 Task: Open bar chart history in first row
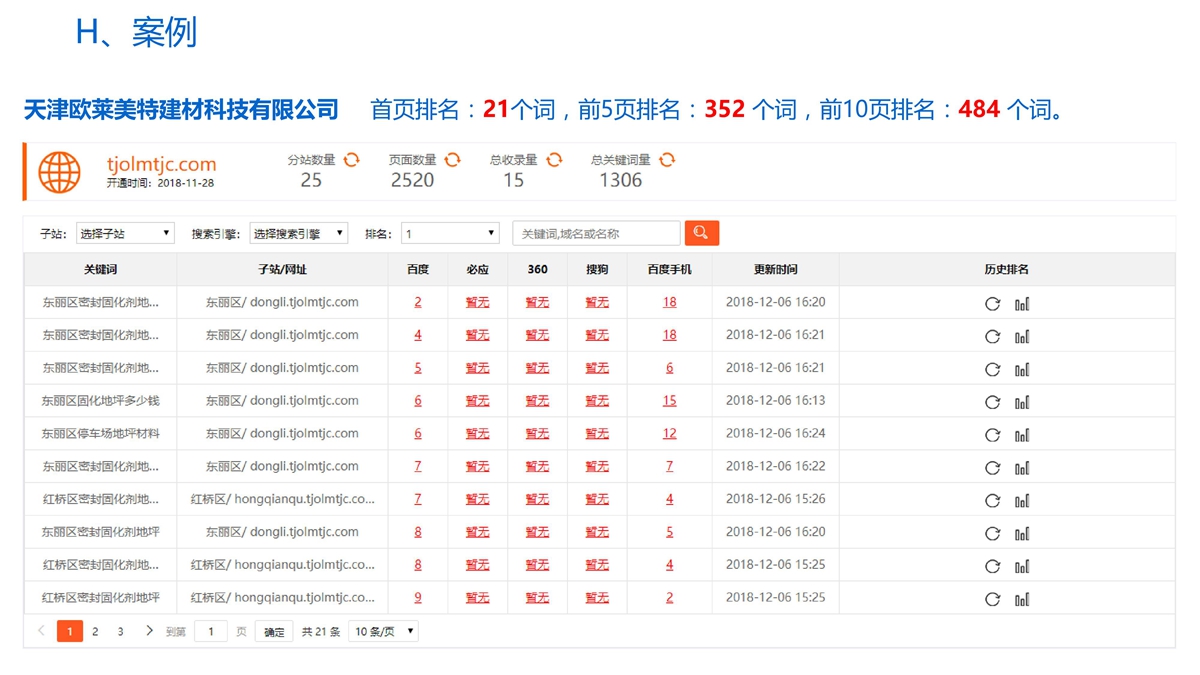click(x=1021, y=304)
